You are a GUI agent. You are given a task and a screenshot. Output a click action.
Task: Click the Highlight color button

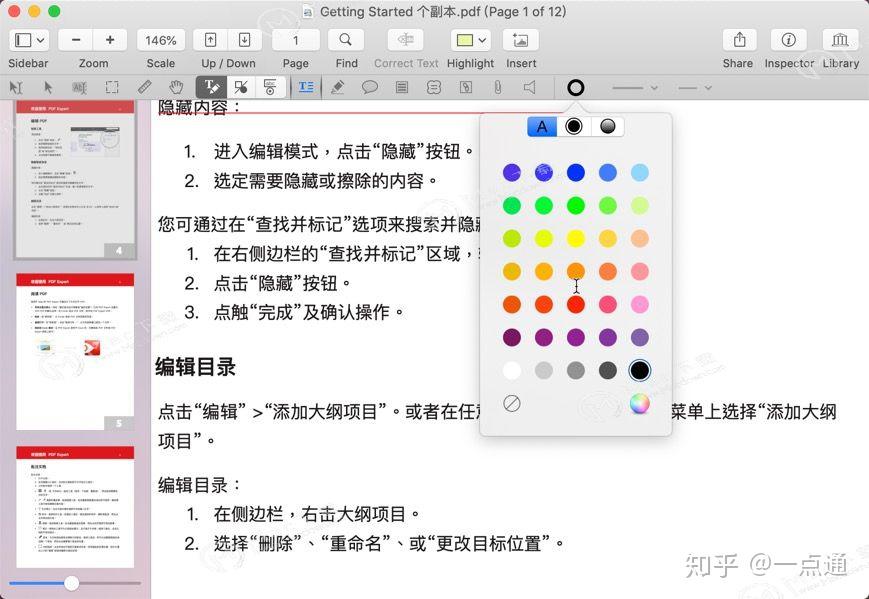coord(464,40)
